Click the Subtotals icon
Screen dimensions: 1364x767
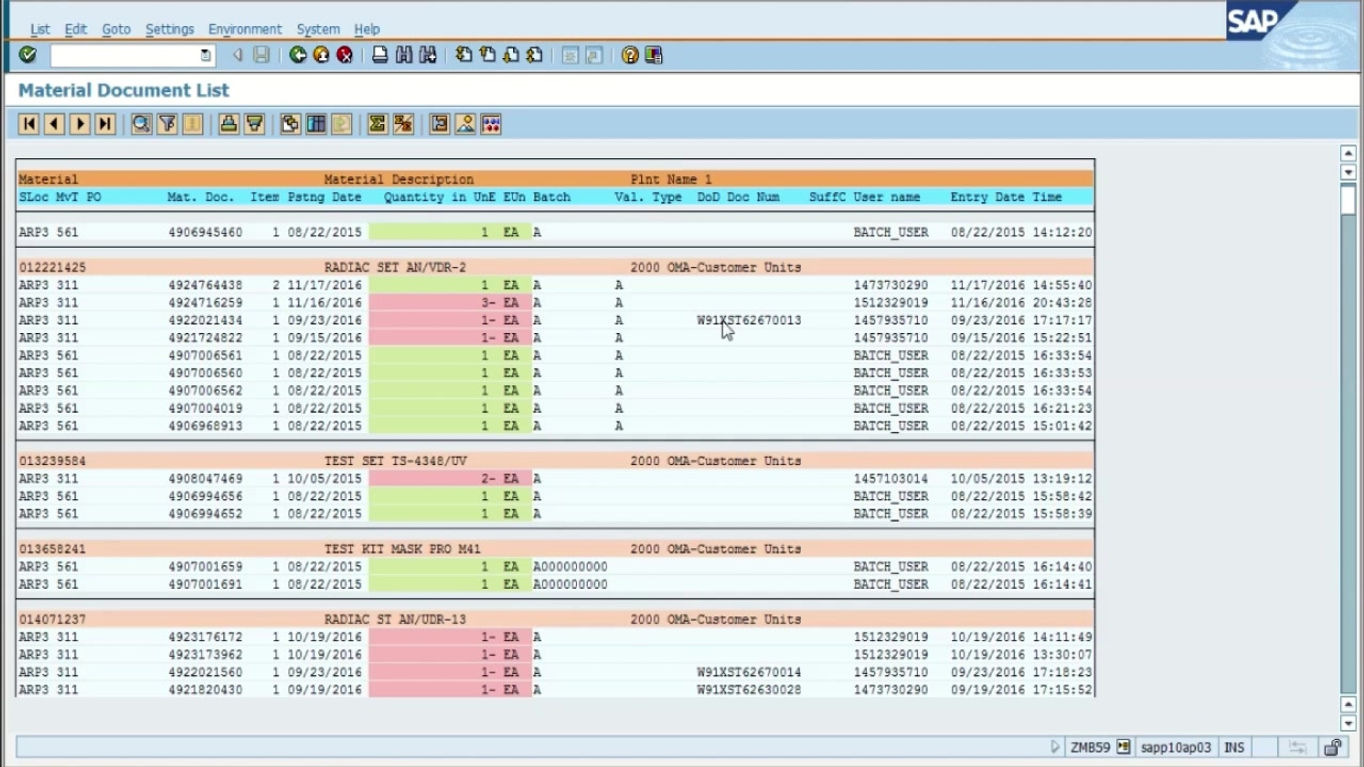click(x=403, y=124)
